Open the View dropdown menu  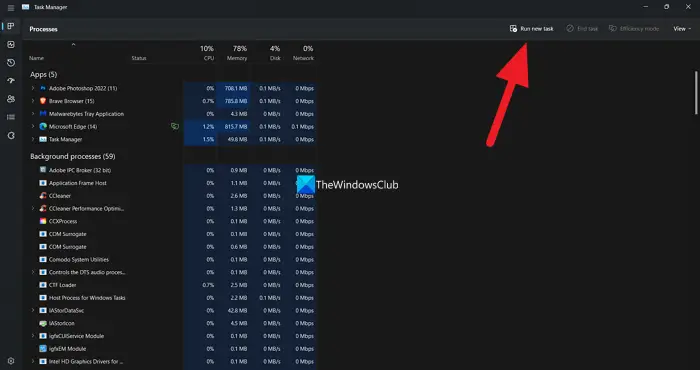(x=682, y=29)
